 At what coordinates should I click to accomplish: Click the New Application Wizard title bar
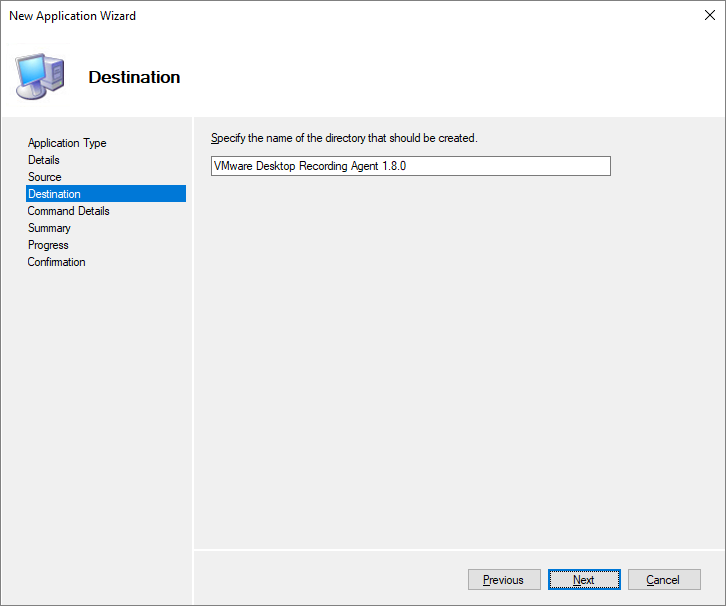point(300,16)
